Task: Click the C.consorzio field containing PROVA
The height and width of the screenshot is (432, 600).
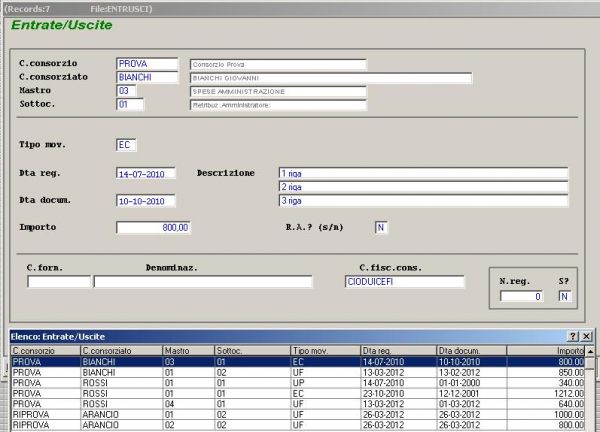Action: coord(147,64)
